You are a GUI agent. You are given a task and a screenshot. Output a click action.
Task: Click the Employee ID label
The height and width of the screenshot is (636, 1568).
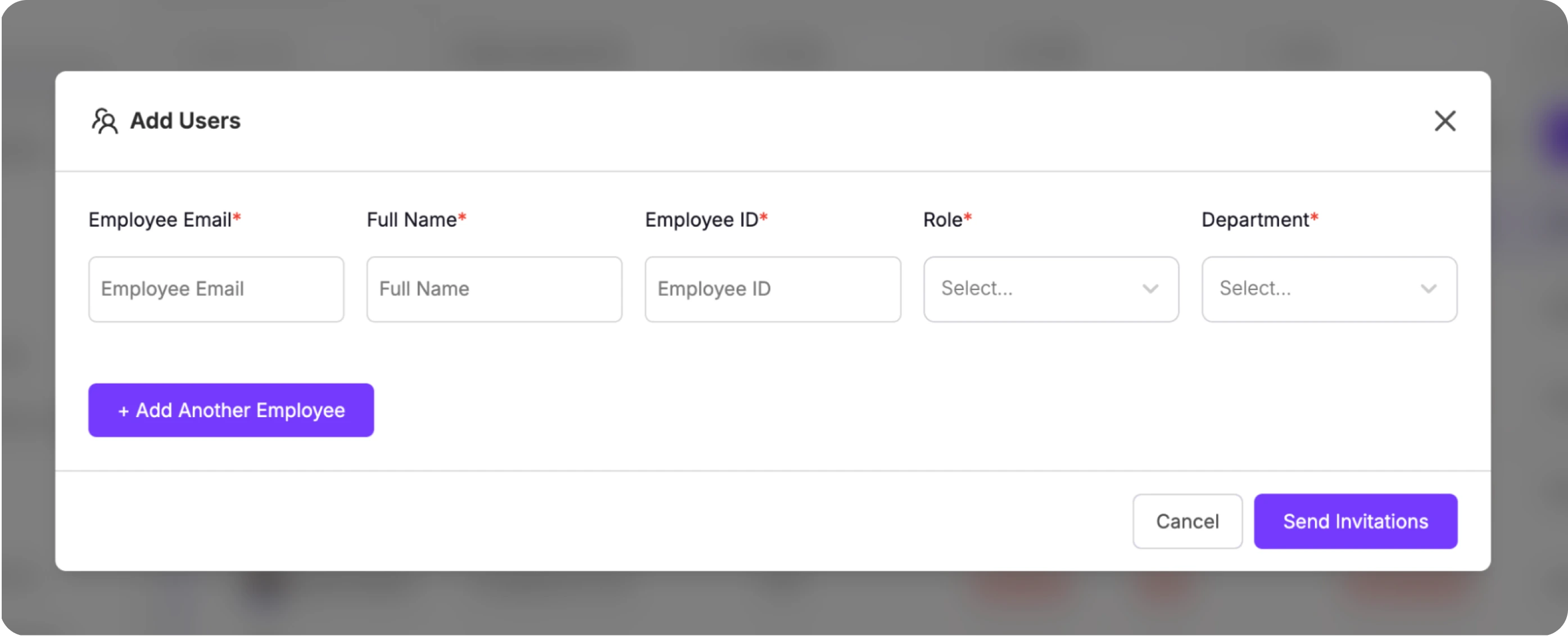[706, 219]
